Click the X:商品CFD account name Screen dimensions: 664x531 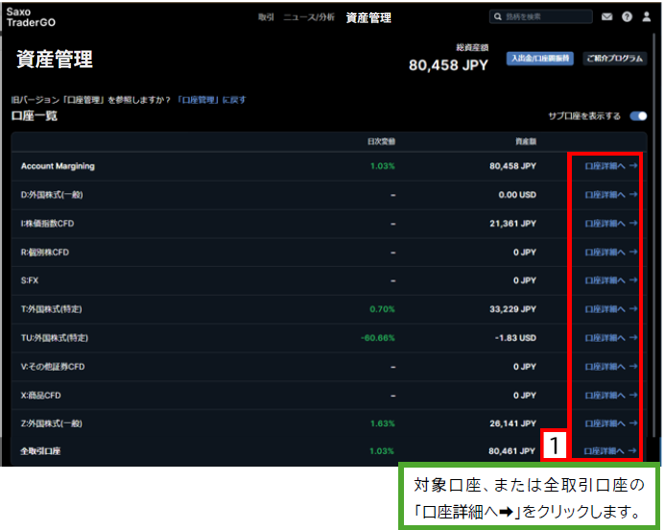[41, 395]
